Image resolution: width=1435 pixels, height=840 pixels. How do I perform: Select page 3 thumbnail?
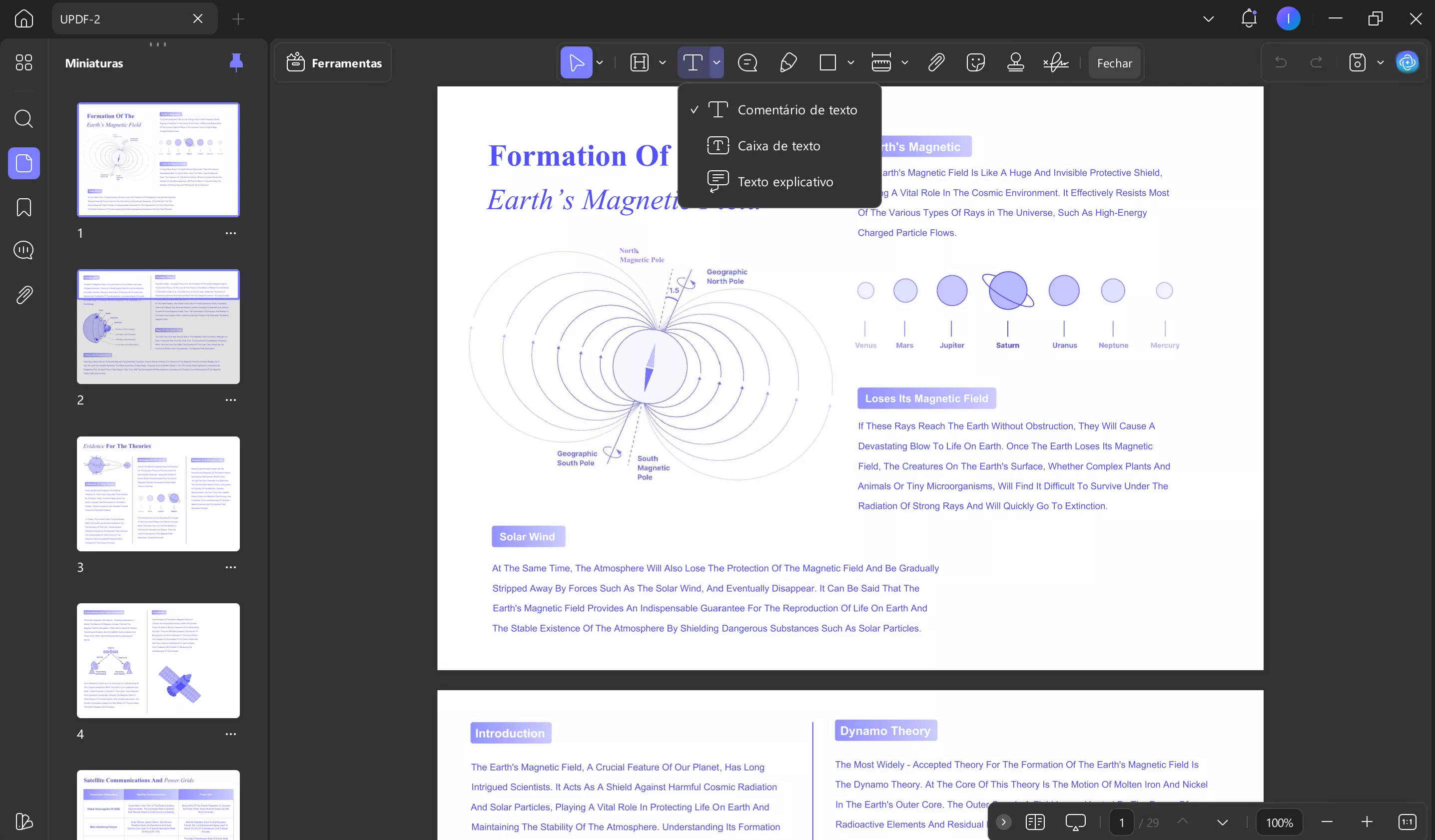tap(158, 493)
